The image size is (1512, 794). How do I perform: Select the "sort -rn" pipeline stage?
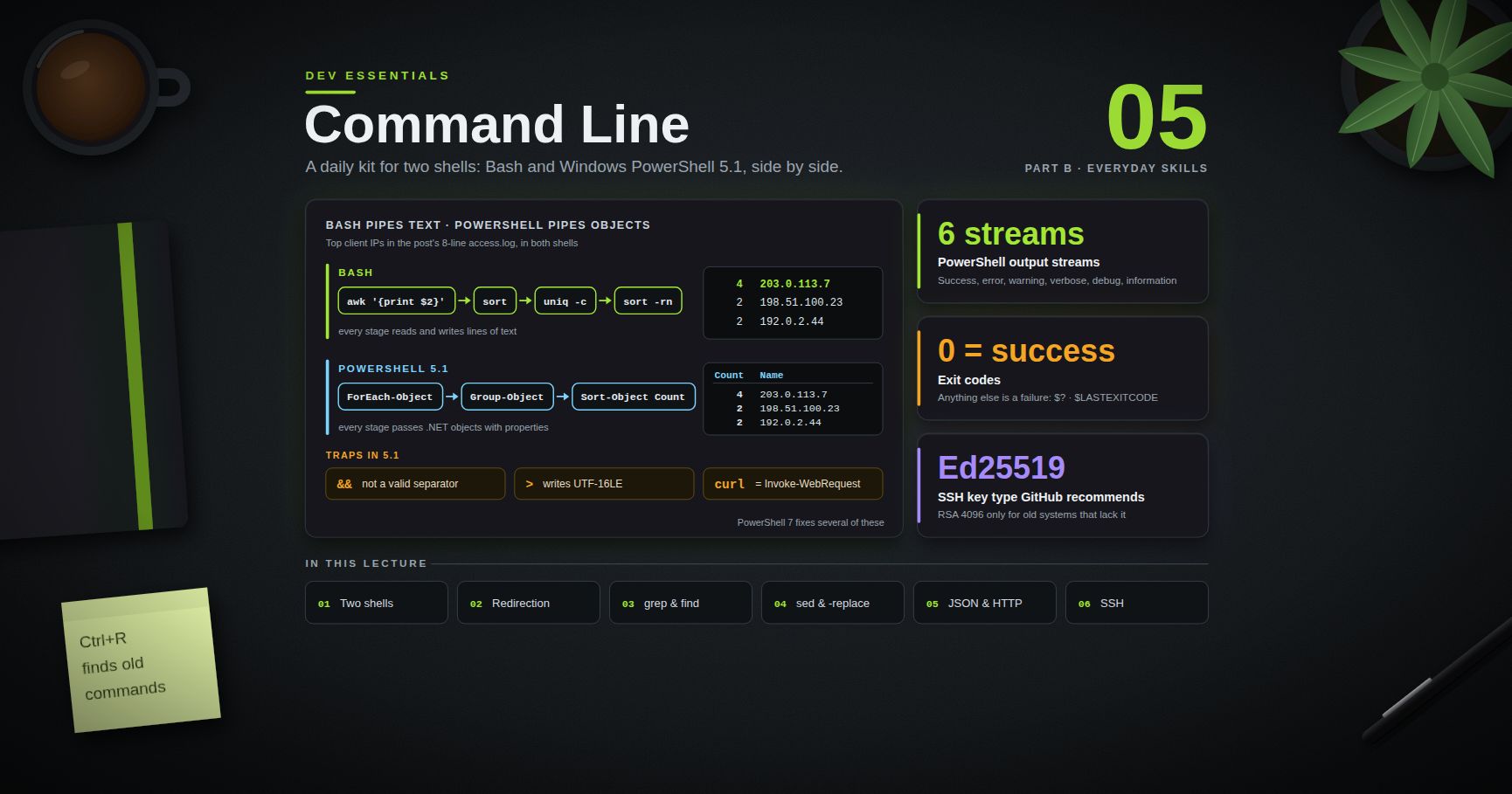[x=648, y=300]
